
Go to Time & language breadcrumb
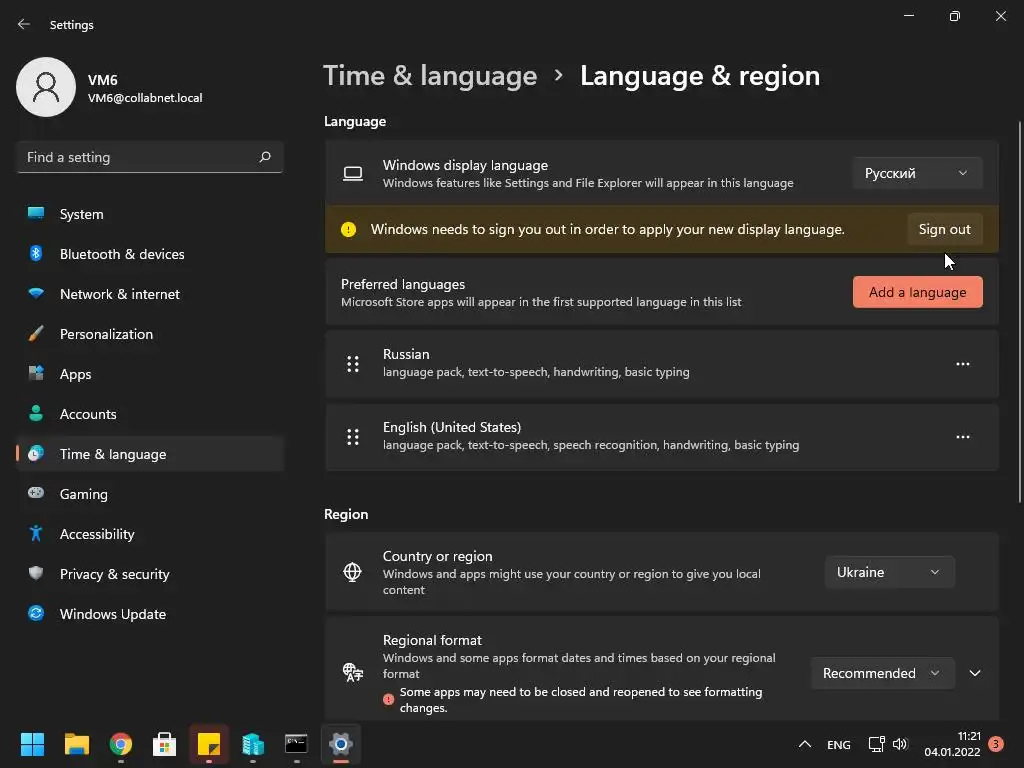pyautogui.click(x=430, y=76)
